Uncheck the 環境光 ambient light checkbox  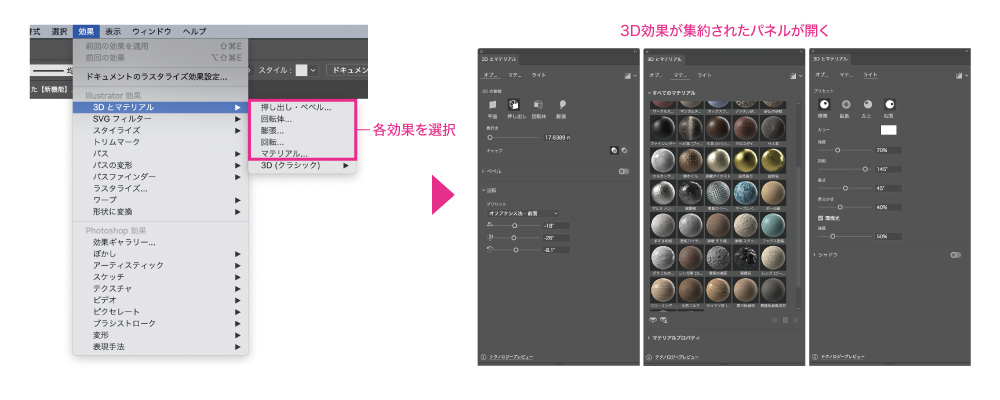820,218
